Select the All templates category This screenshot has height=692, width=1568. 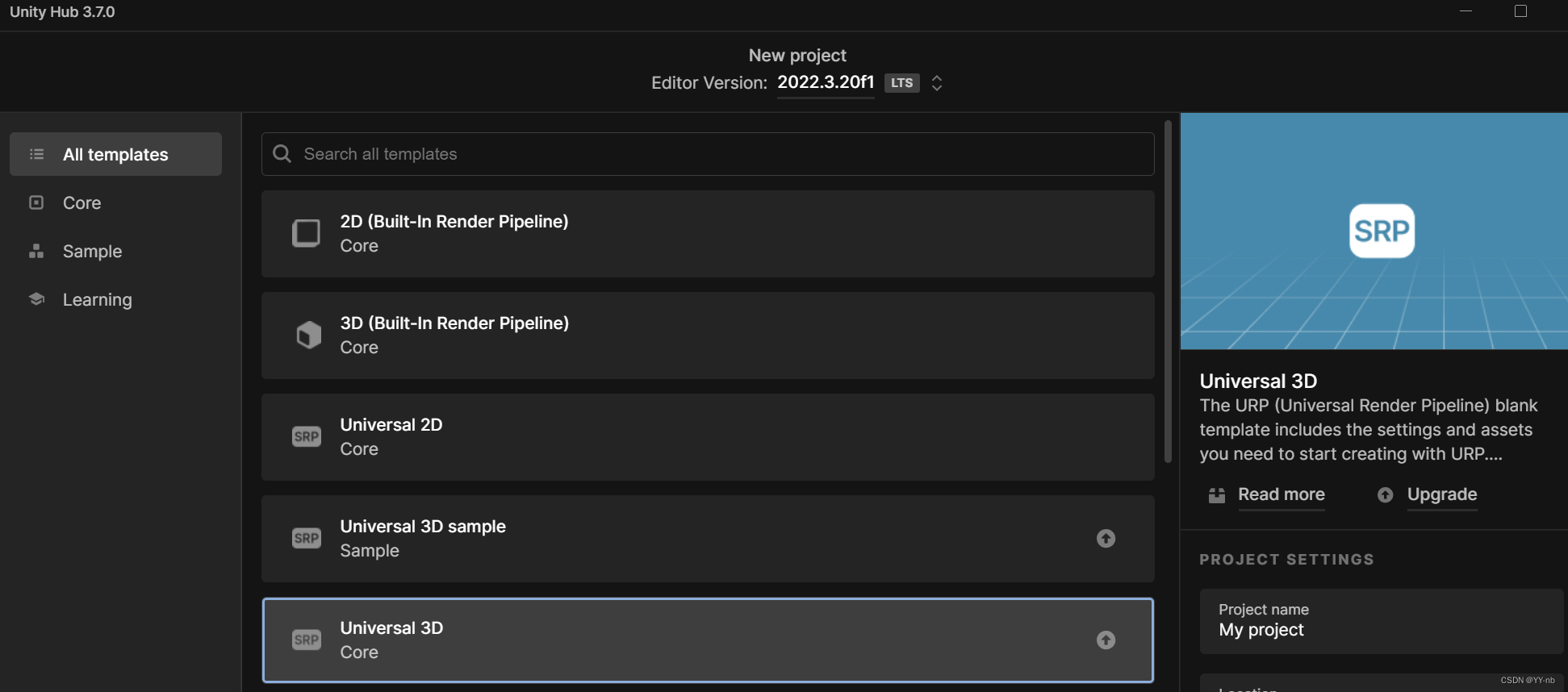115,154
